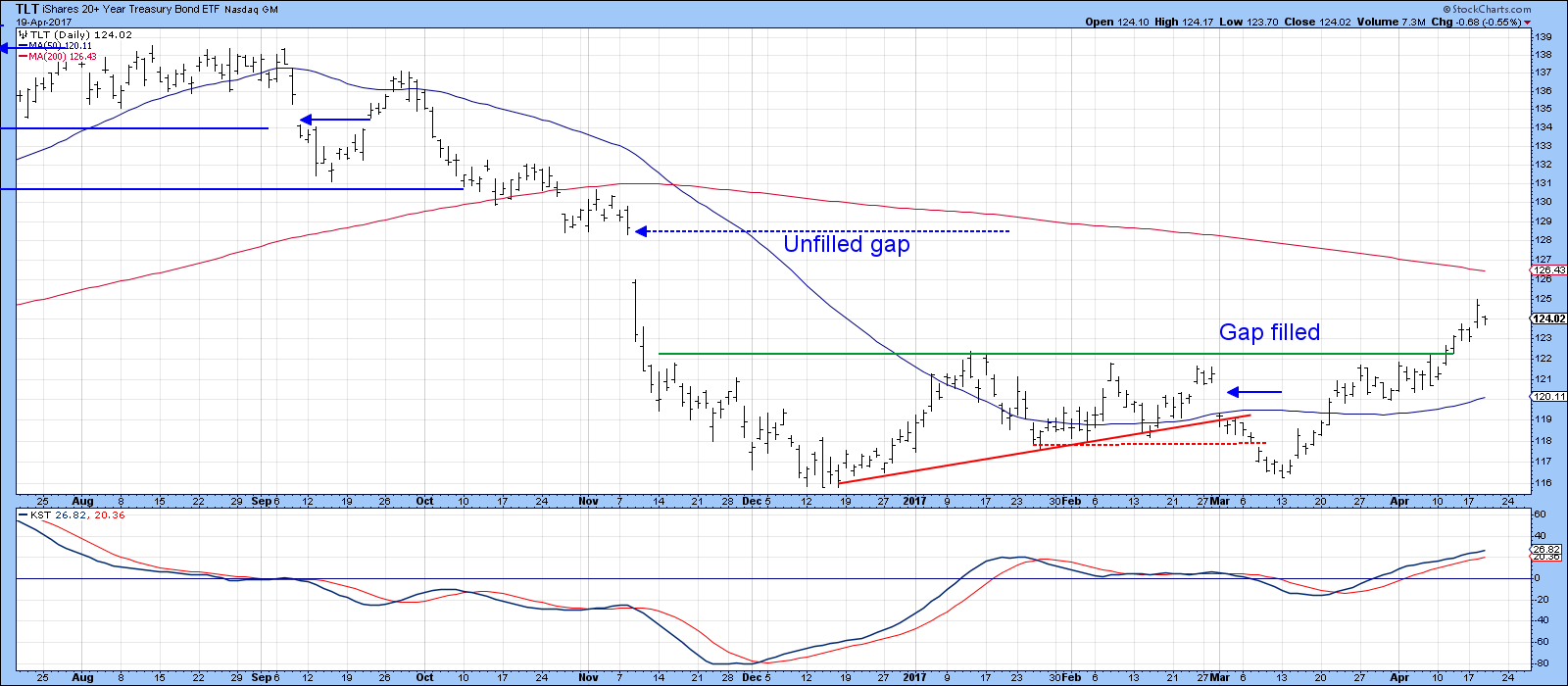The width and height of the screenshot is (1568, 686).
Task: Click the Aug label on KST panel date axis
Action: pos(82,676)
